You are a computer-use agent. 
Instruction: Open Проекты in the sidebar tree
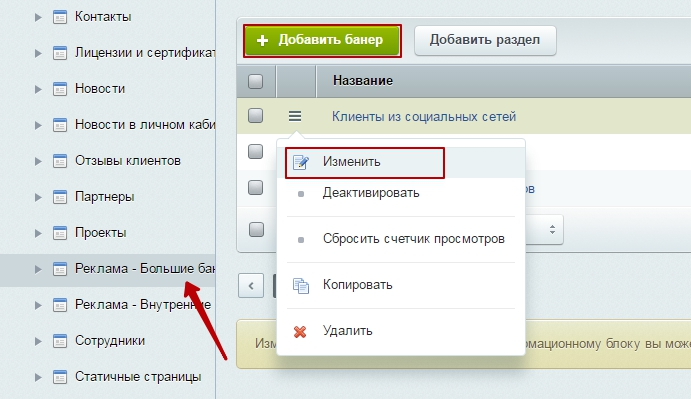click(x=100, y=233)
